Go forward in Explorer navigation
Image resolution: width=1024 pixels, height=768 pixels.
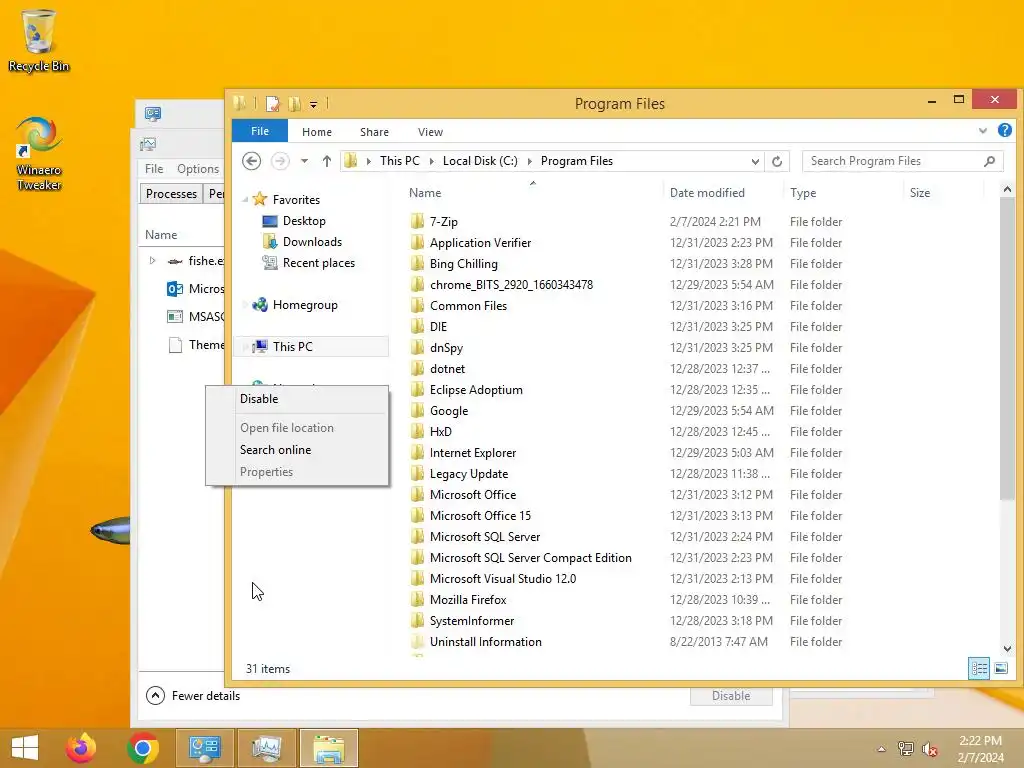tap(280, 161)
